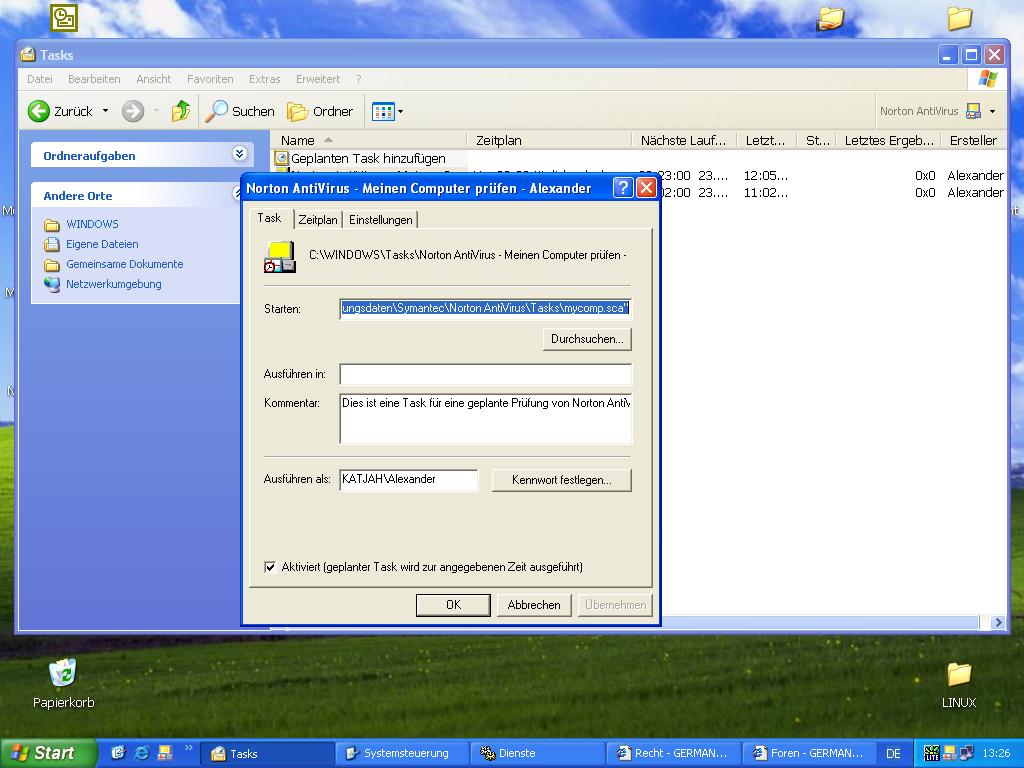Click the green LITE icon in the system tray
1024x768 pixels.
point(932,753)
